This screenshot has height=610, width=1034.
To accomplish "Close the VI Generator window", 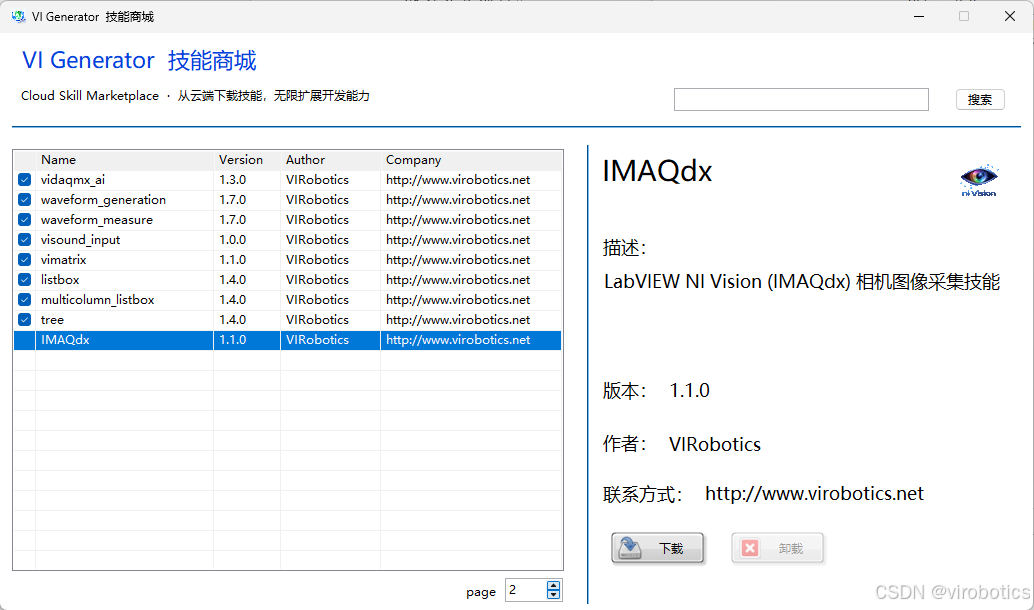I will [1010, 16].
